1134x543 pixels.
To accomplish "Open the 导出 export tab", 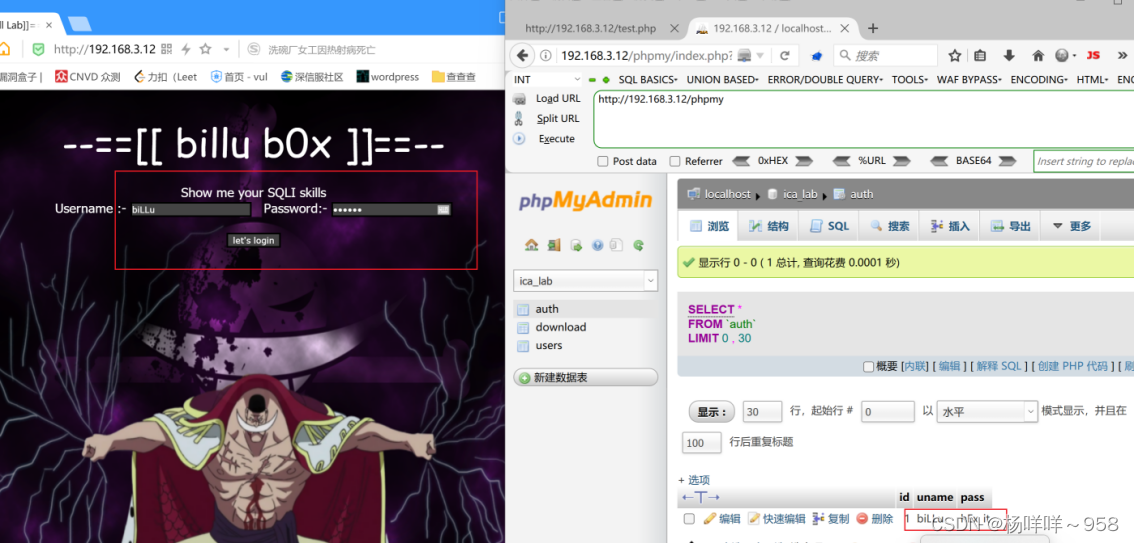I will tap(1010, 226).
